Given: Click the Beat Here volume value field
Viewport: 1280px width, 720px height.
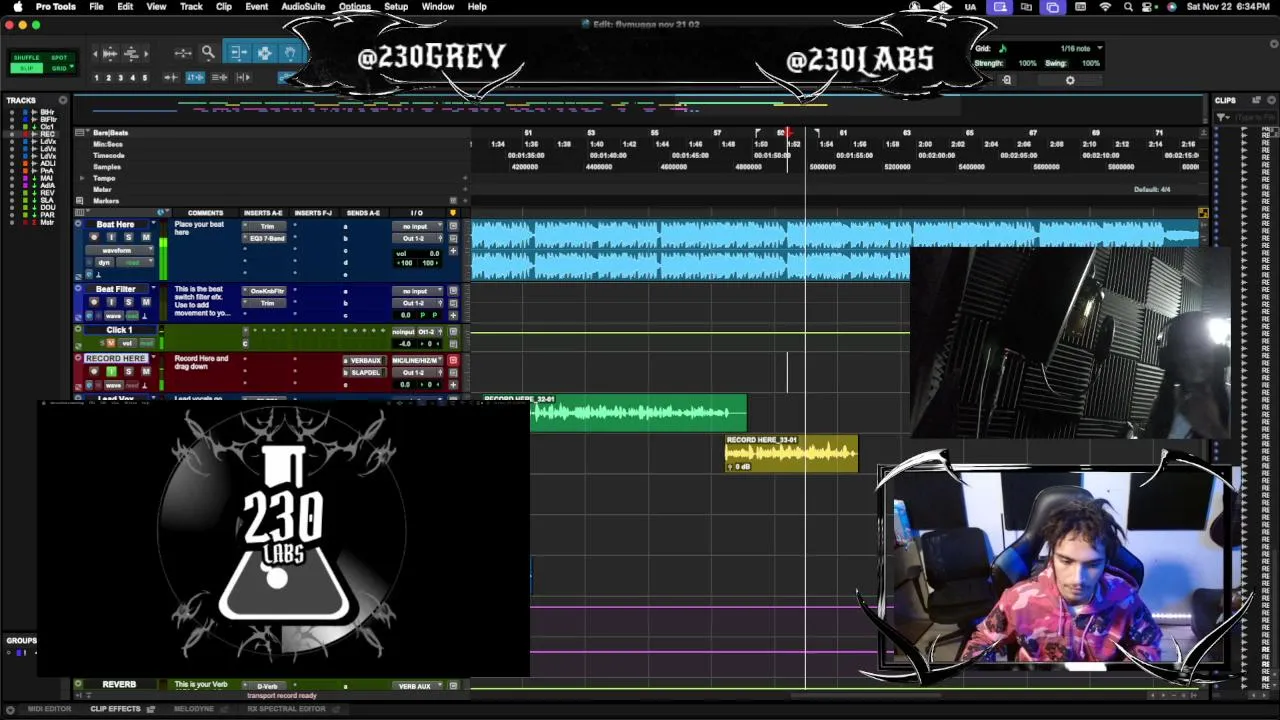Looking at the screenshot, I should pos(417,253).
